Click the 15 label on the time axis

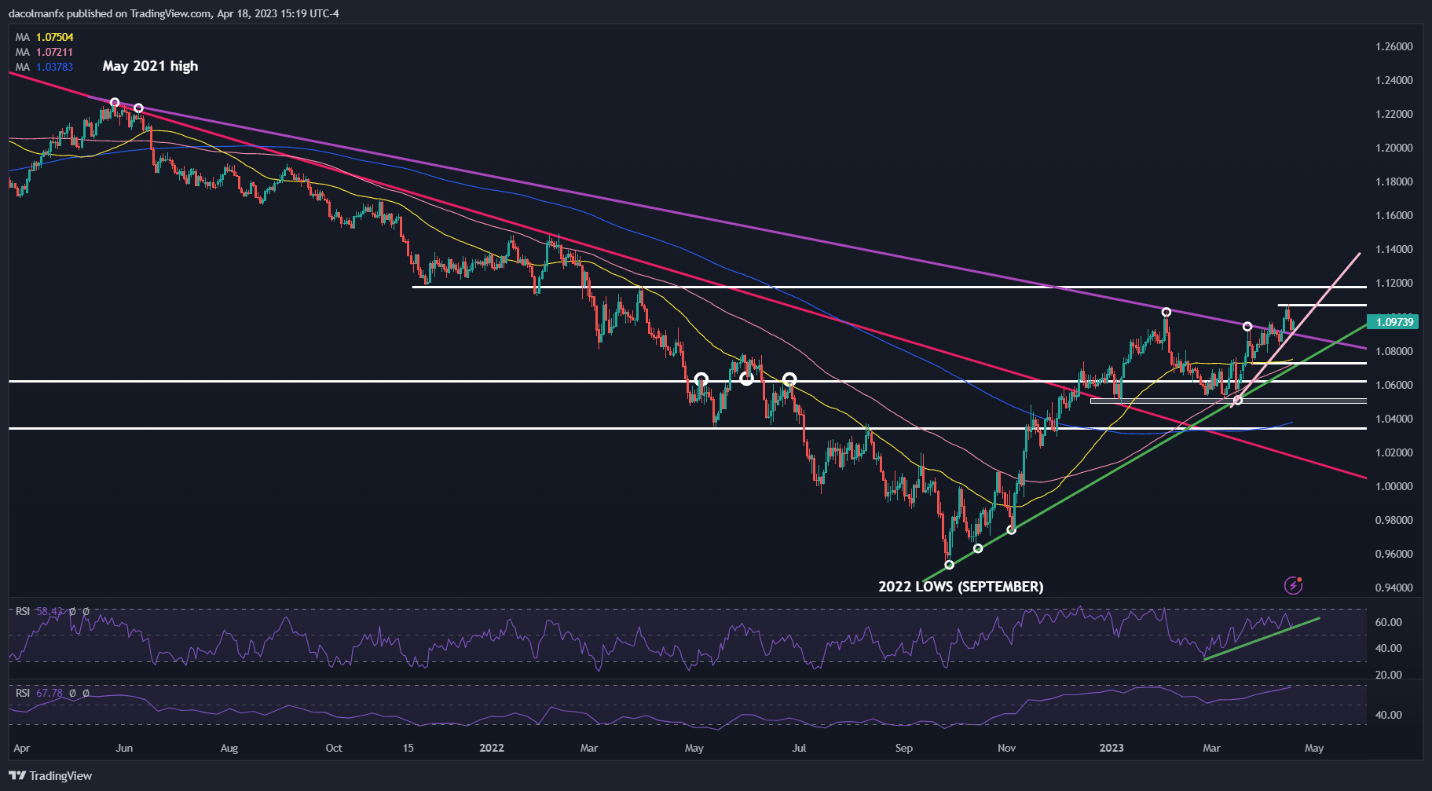[408, 748]
